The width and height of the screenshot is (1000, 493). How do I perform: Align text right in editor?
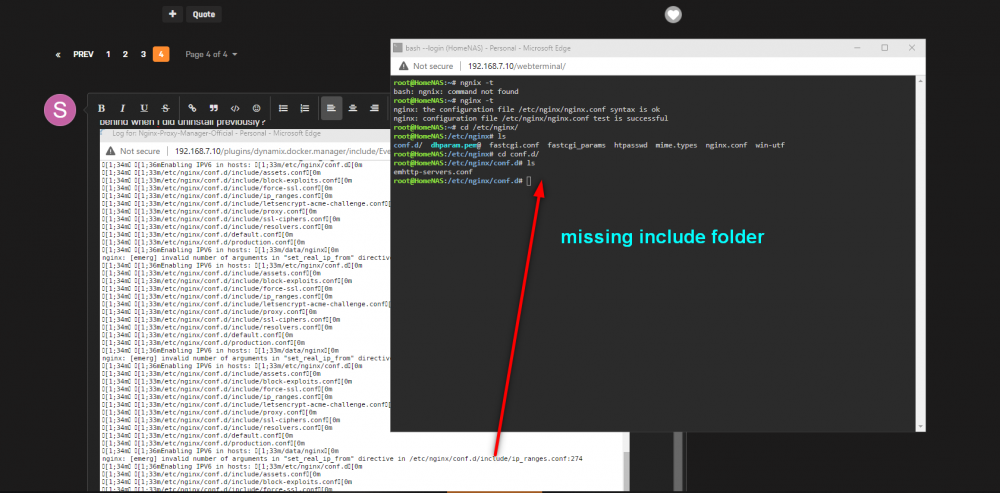374,108
